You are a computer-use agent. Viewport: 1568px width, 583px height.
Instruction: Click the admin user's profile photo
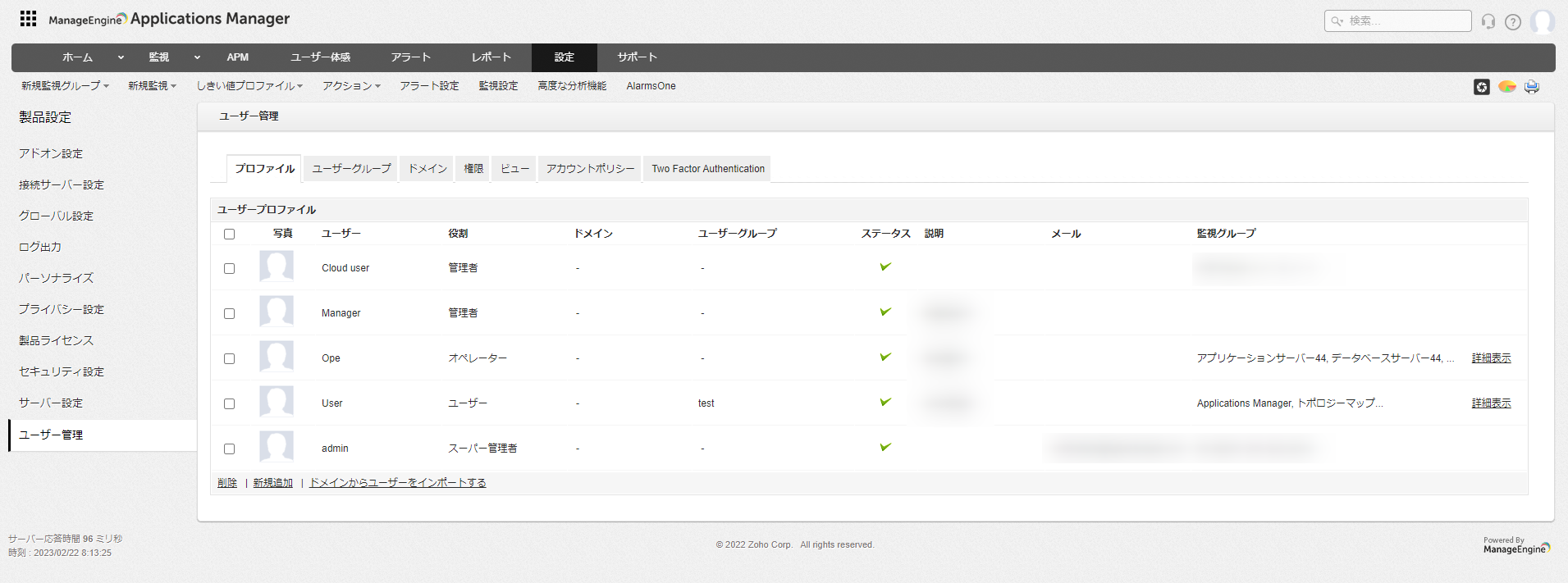(277, 448)
